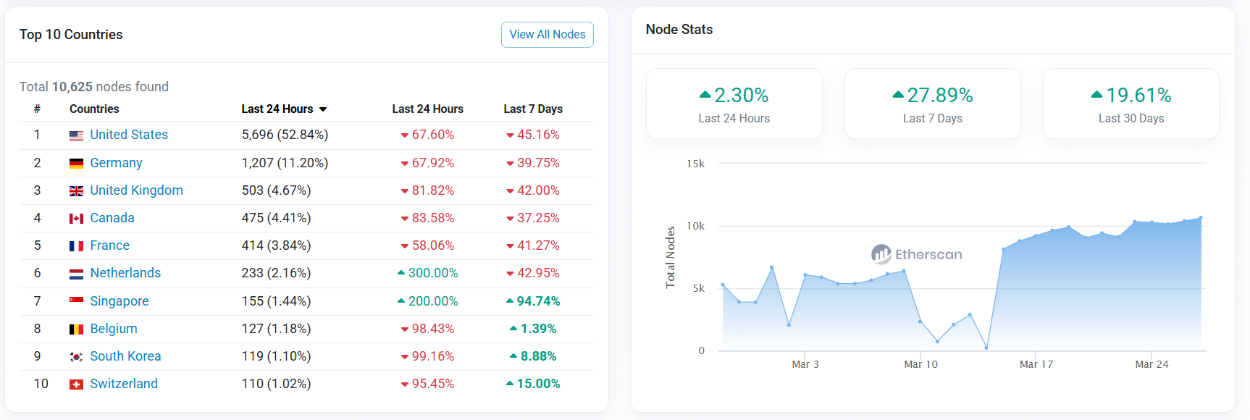Click the Mar 17 label on chart axis
1250x420 pixels.
[1036, 365]
